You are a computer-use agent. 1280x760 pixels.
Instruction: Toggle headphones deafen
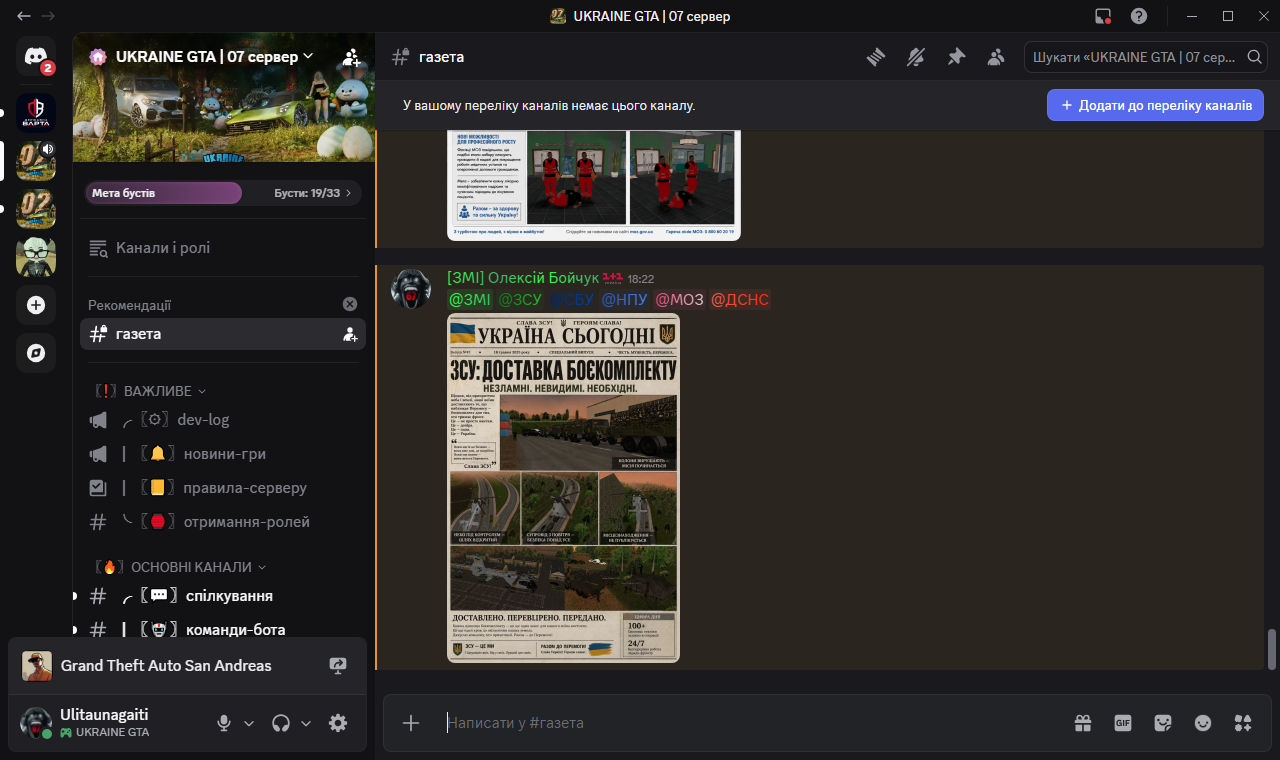(x=282, y=723)
